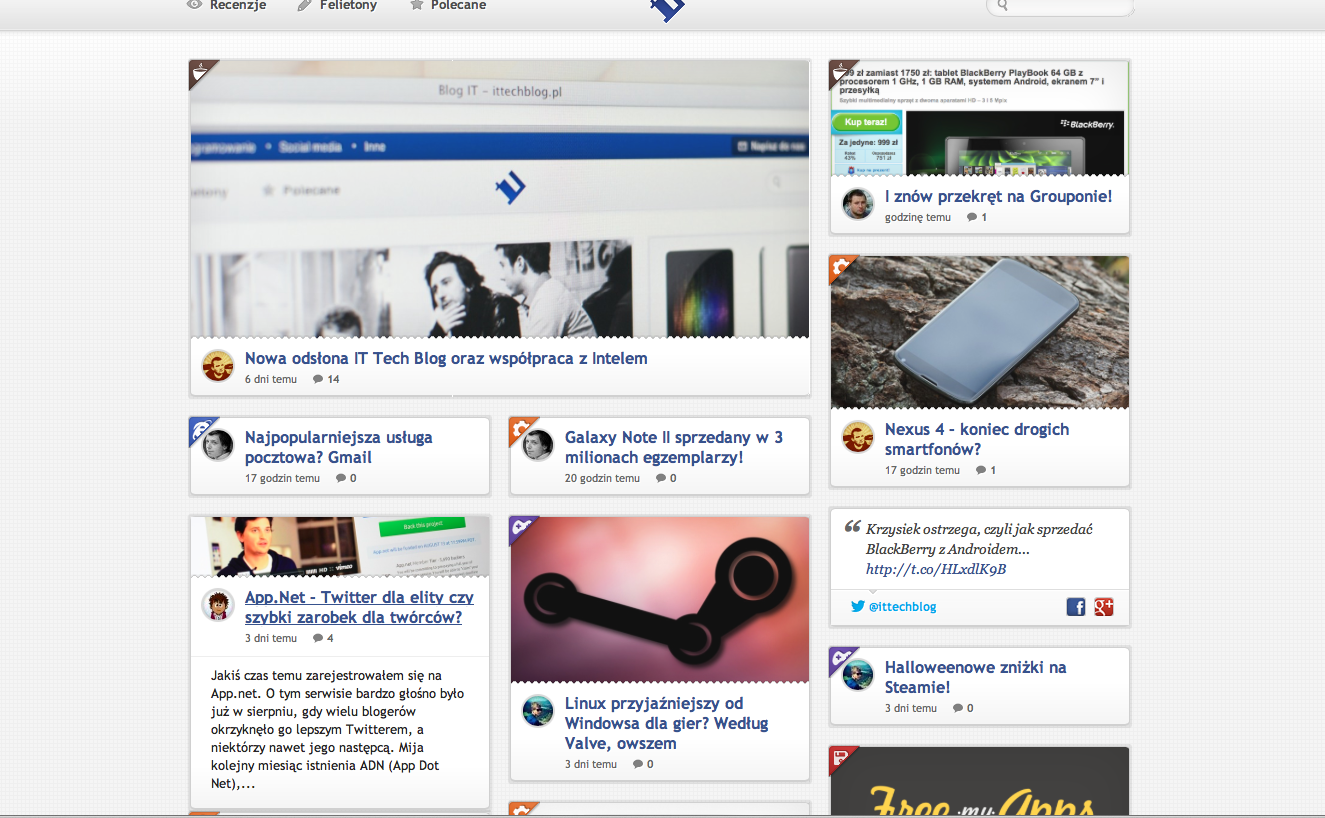Click the Google+ icon in the widget
Image resolution: width=1325 pixels, height=818 pixels.
coord(1104,606)
